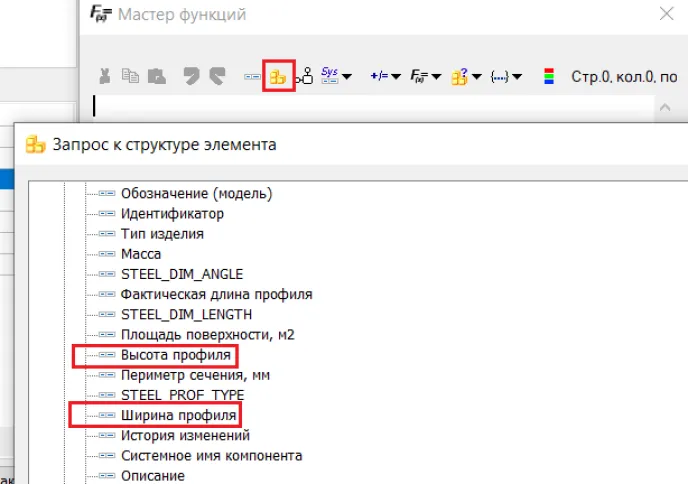Open the Sys variables dropdown
The height and width of the screenshot is (484, 688).
pyautogui.click(x=335, y=76)
